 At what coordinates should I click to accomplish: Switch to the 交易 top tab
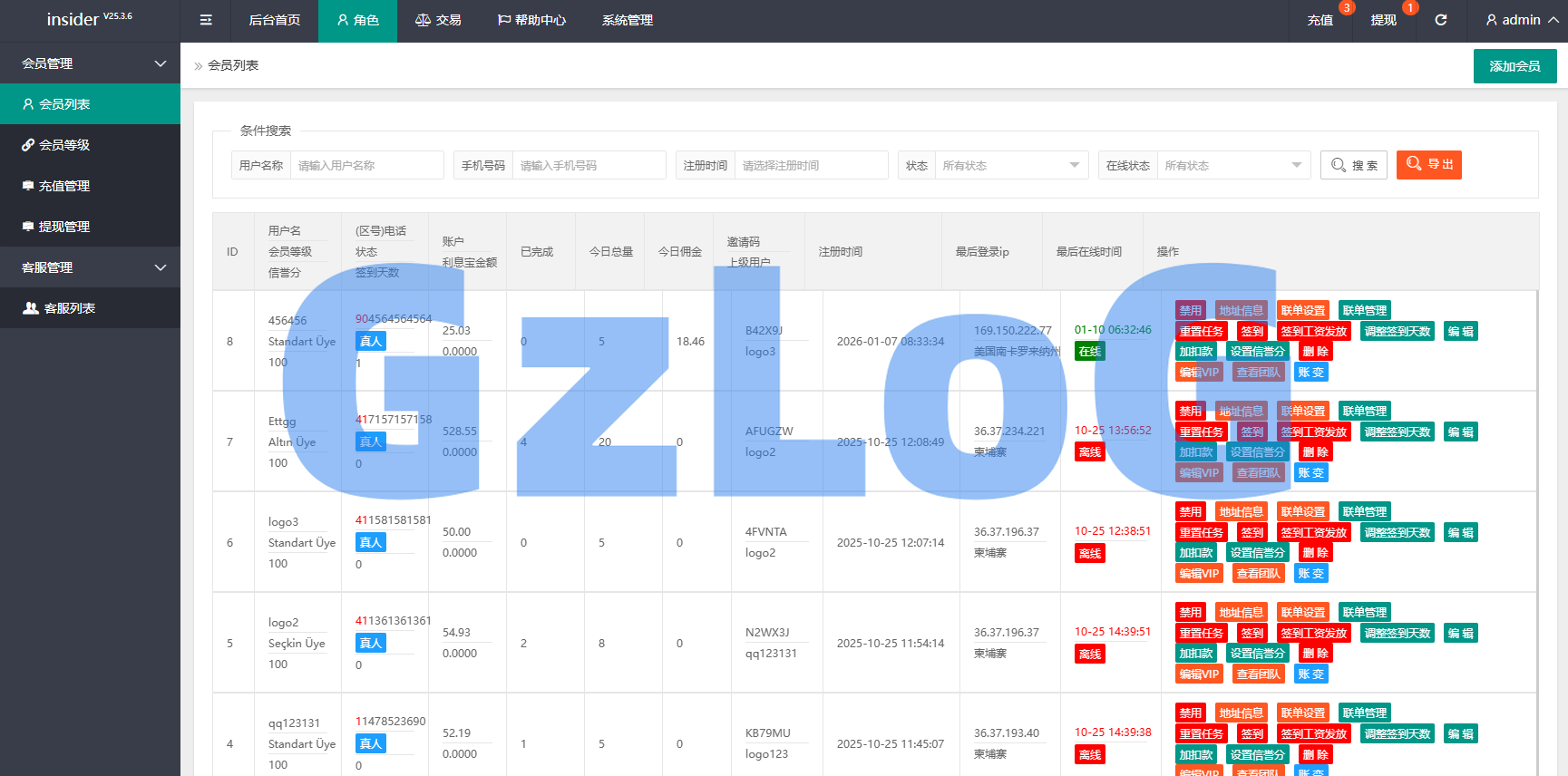438,20
